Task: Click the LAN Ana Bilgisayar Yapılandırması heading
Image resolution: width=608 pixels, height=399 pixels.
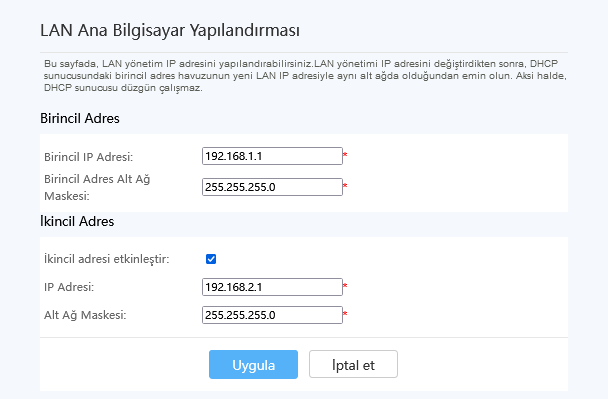Action: coord(170,30)
